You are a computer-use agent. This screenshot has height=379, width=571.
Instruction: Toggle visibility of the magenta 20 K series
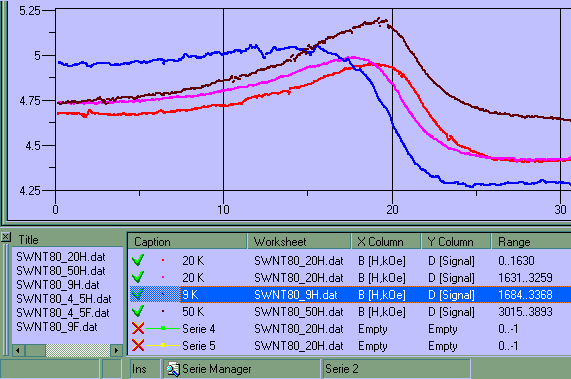pyautogui.click(x=138, y=277)
